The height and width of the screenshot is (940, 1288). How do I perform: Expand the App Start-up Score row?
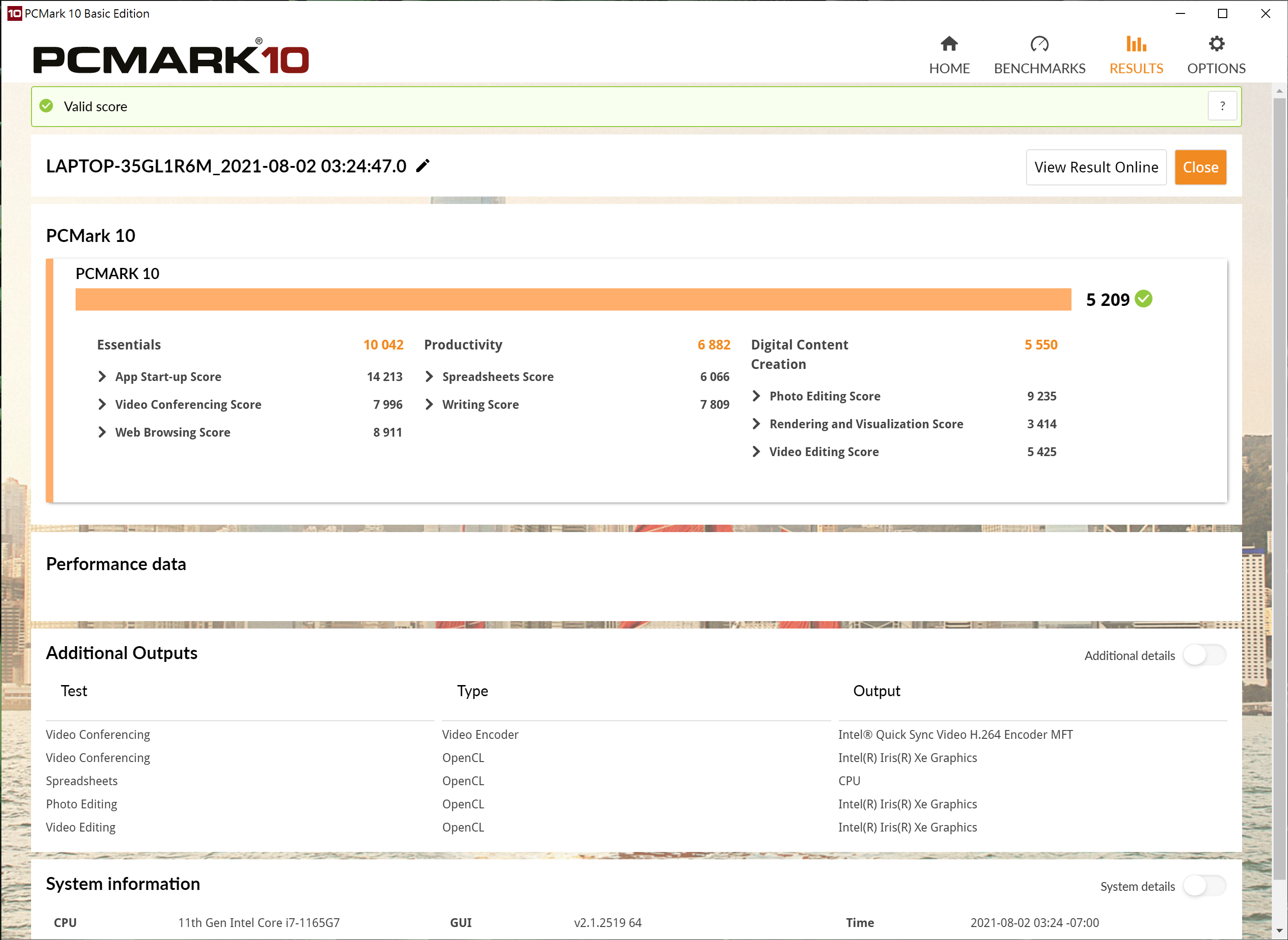(102, 377)
